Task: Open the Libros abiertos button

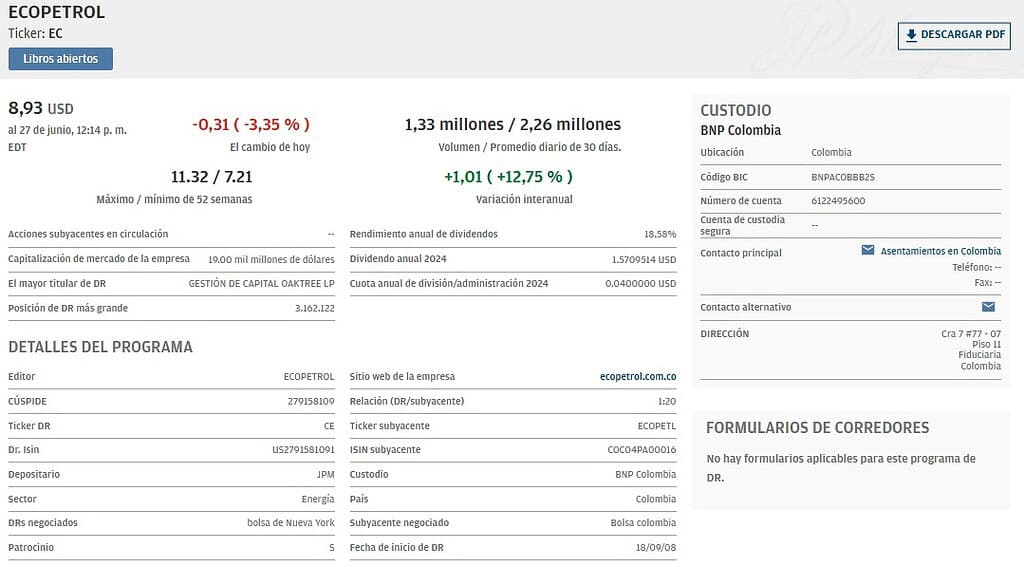Action: tap(61, 59)
